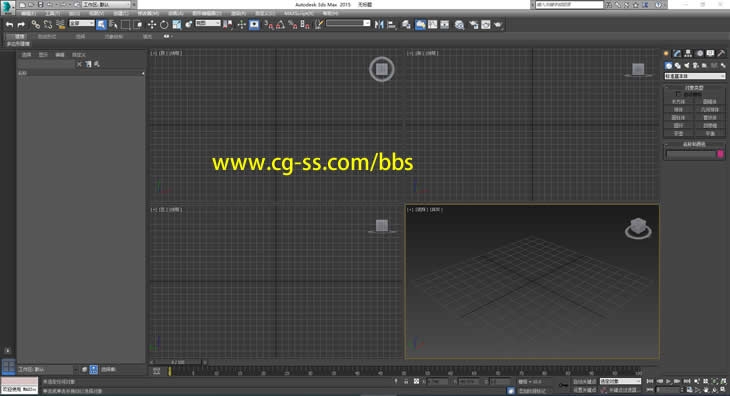Open the Workspace dropdown in title bar
This screenshot has width=730, height=396.
click(x=107, y=4)
